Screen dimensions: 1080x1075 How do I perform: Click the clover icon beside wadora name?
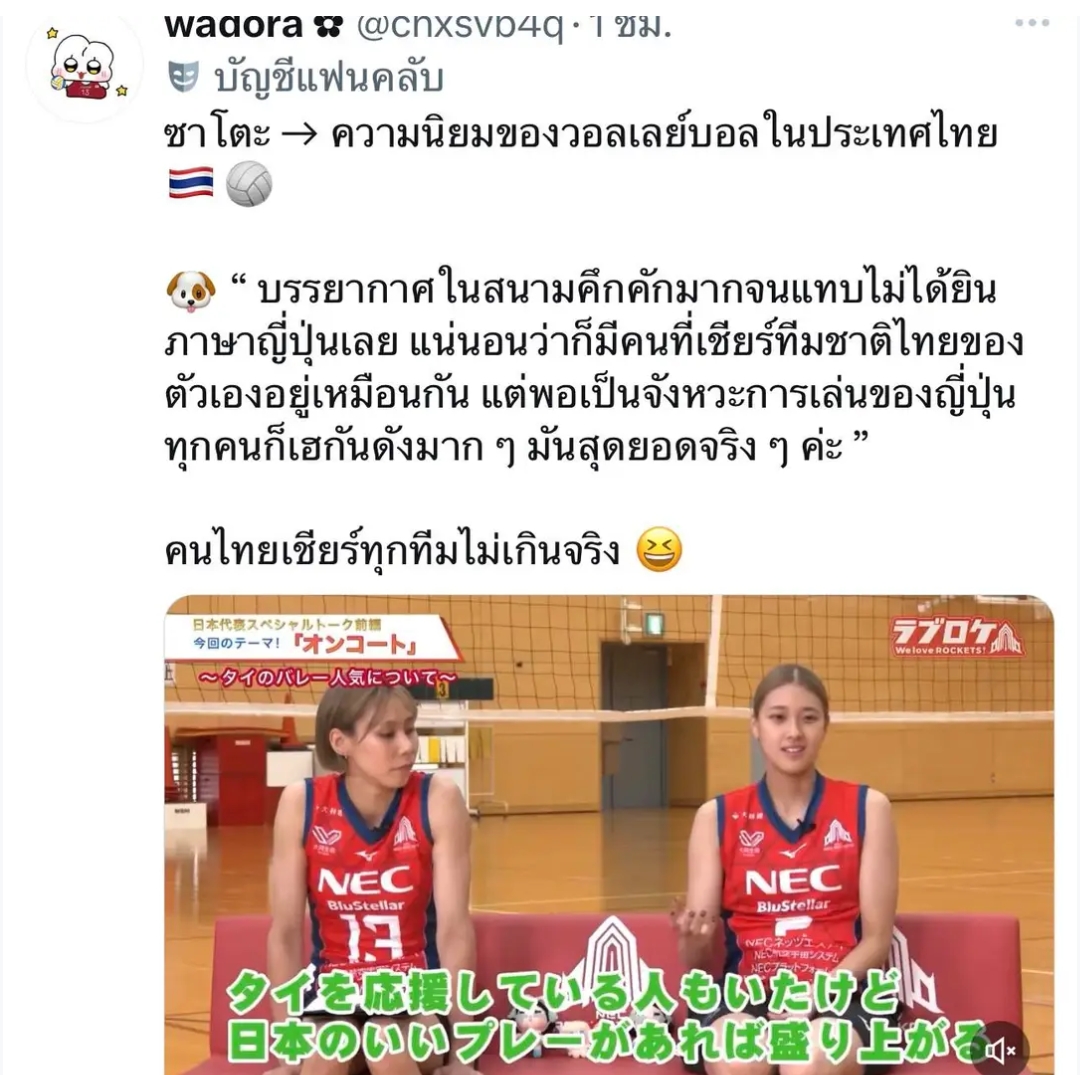point(328,27)
